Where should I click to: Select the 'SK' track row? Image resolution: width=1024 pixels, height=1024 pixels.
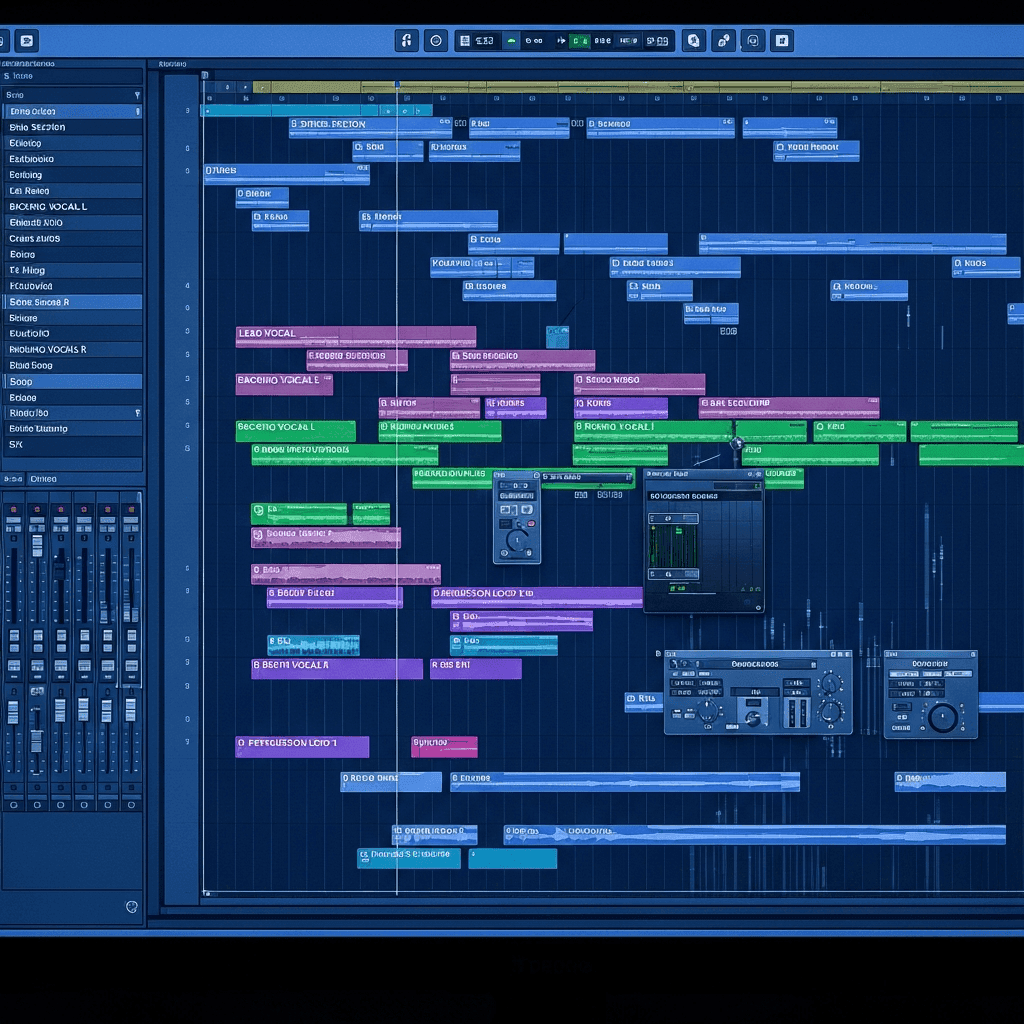coord(72,445)
